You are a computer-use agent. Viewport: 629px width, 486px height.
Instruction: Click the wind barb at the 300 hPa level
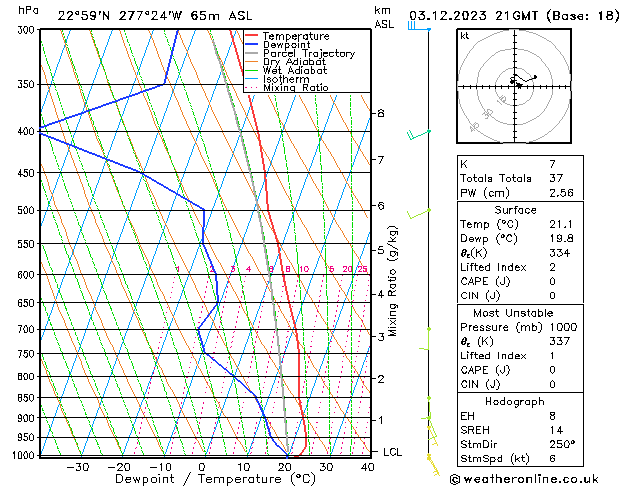419,27
